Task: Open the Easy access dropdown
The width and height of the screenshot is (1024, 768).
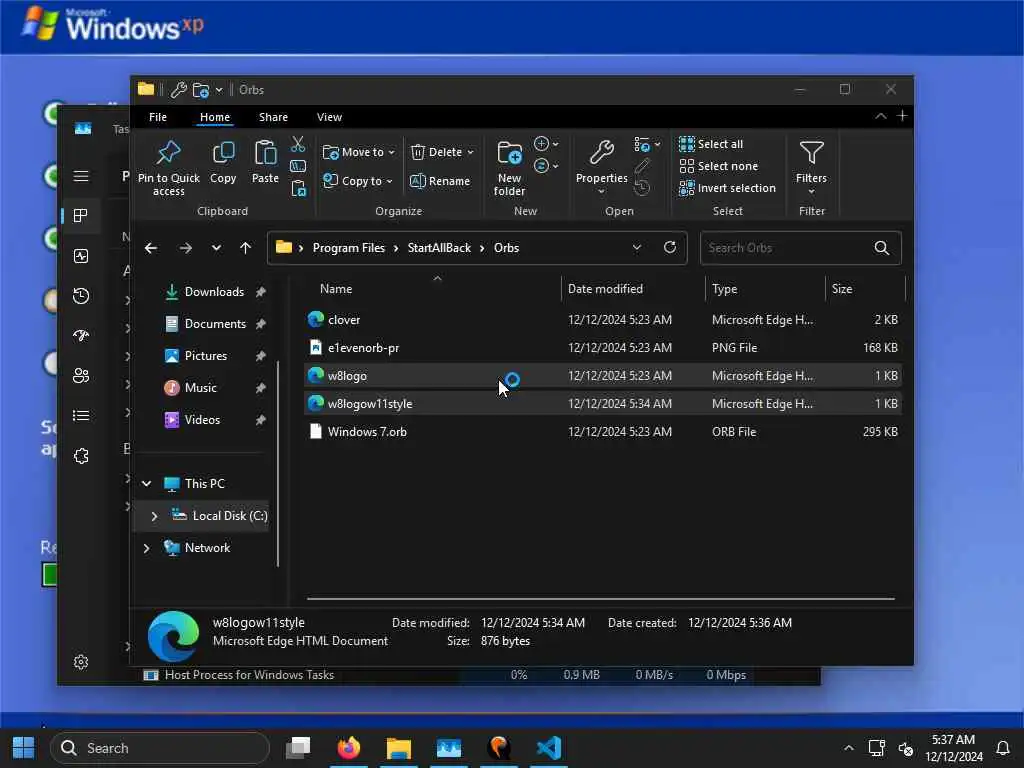Action: (546, 166)
